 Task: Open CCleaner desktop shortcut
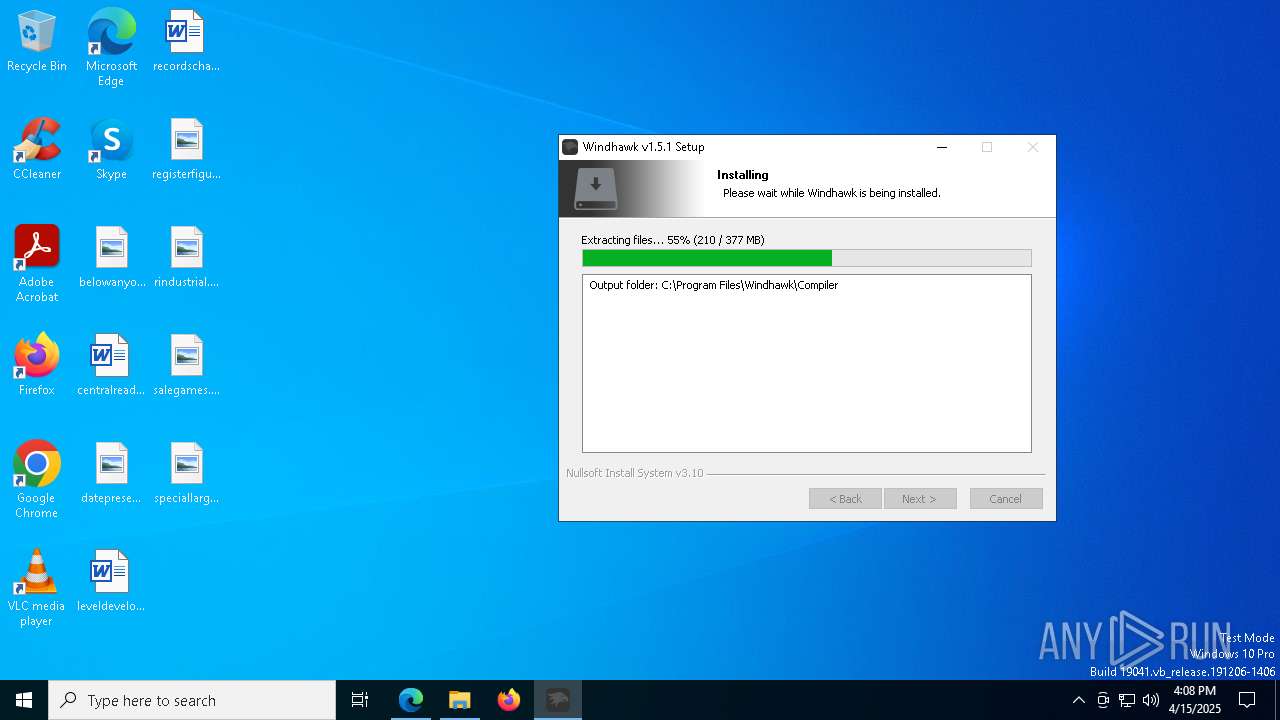(36, 150)
